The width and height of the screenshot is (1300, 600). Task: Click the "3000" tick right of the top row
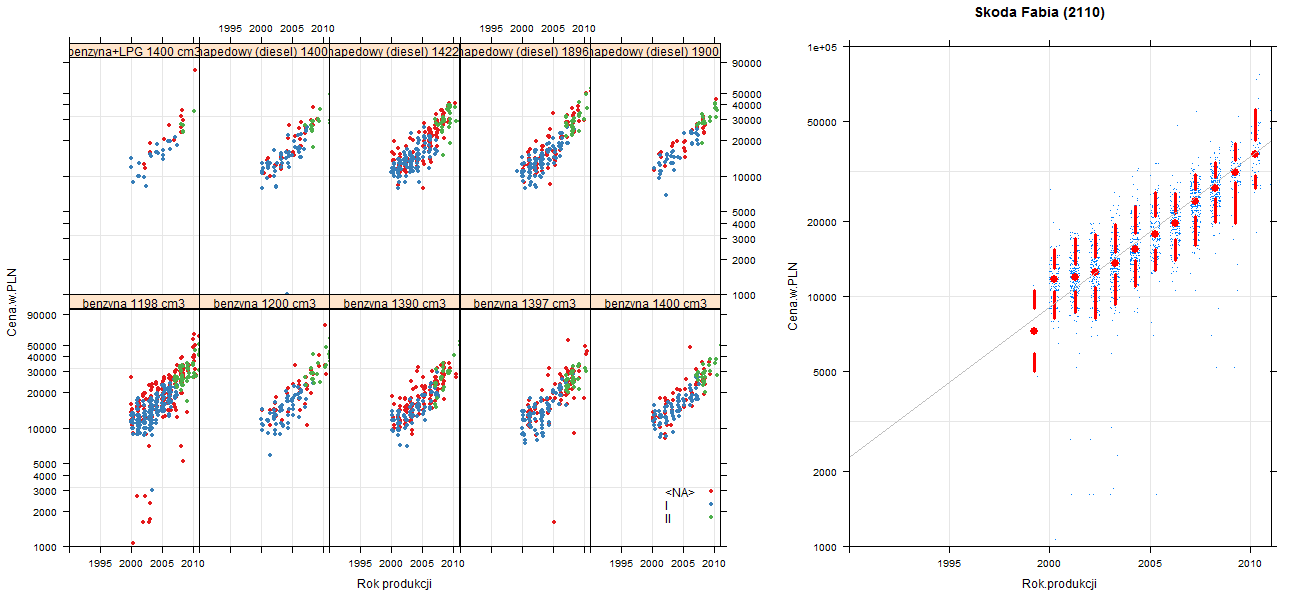pyautogui.click(x=745, y=239)
